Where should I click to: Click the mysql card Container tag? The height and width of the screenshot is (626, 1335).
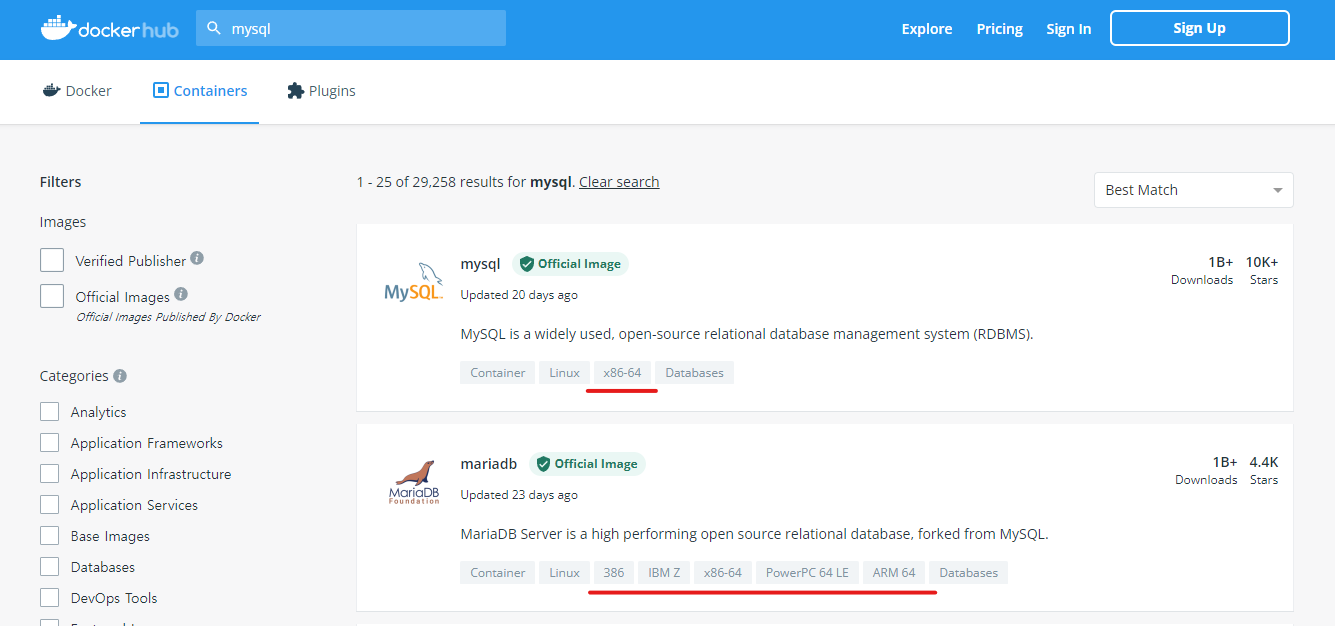point(498,373)
